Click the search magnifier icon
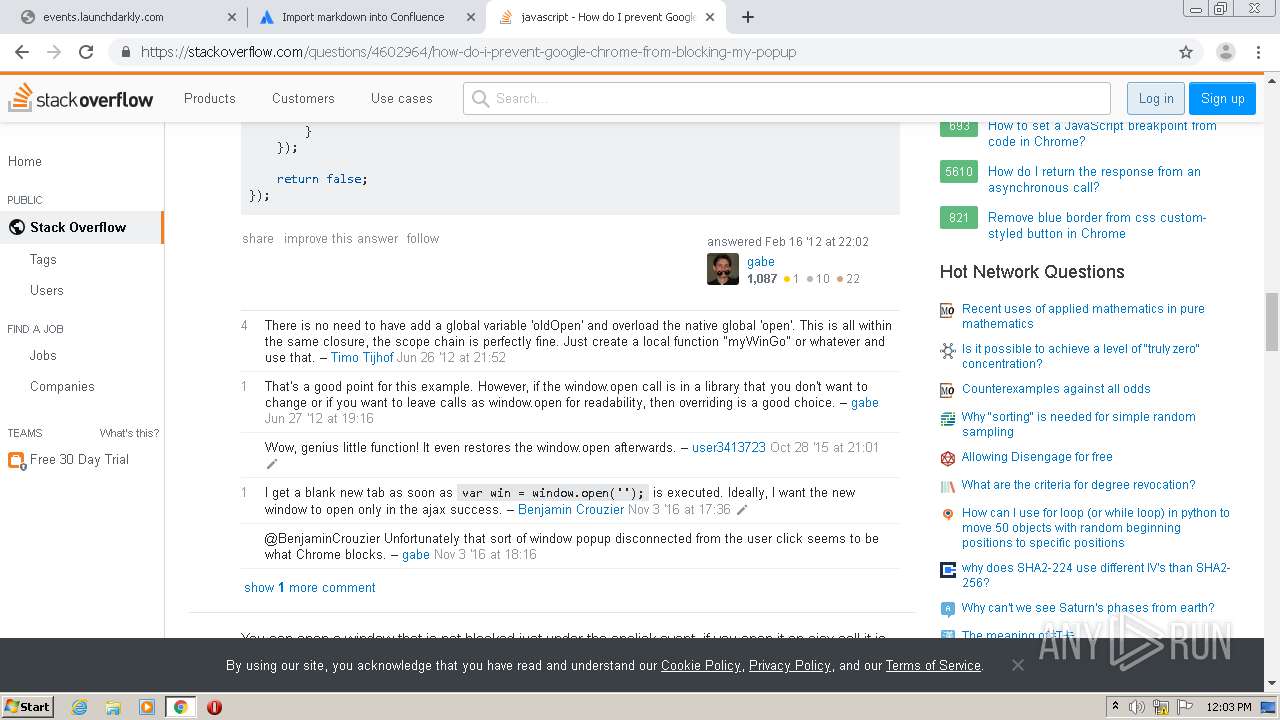This screenshot has height=720, width=1280. 481,98
